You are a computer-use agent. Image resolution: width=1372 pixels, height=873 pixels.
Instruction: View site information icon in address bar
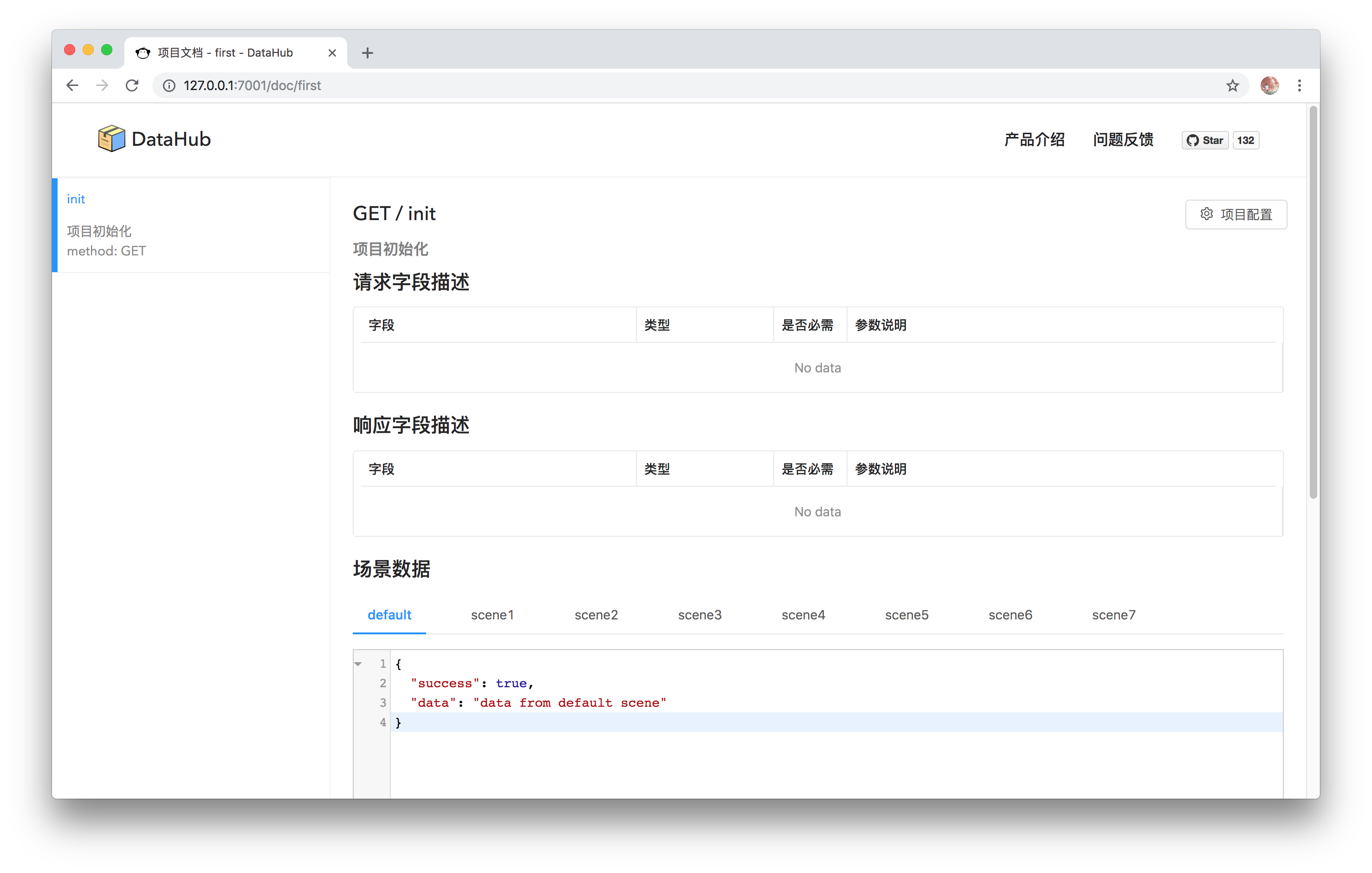click(x=169, y=85)
